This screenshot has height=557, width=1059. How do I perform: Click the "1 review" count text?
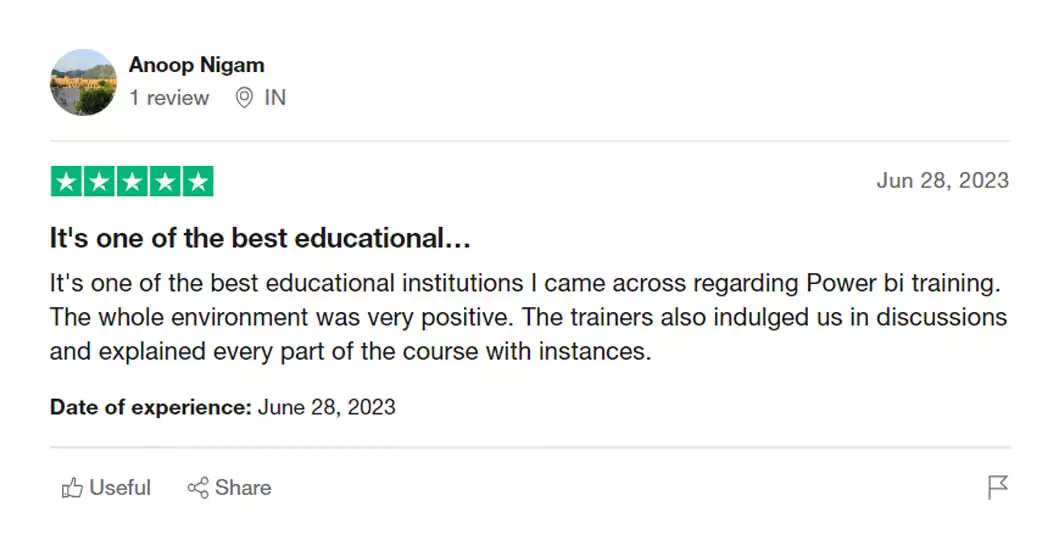coord(169,98)
